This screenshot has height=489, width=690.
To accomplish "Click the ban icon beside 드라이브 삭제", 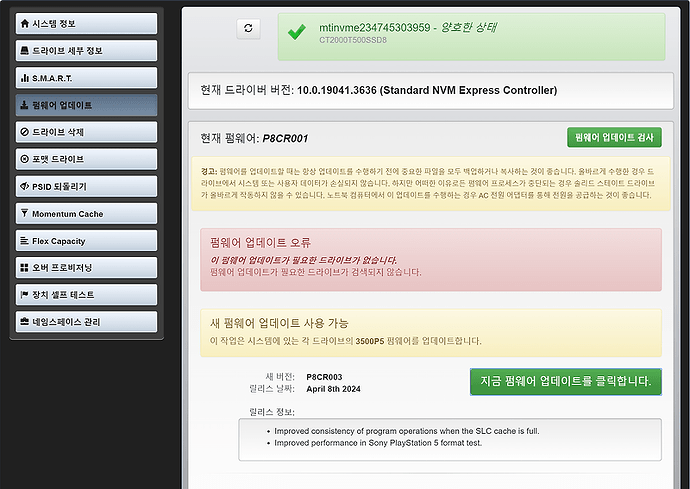I will tap(25, 132).
